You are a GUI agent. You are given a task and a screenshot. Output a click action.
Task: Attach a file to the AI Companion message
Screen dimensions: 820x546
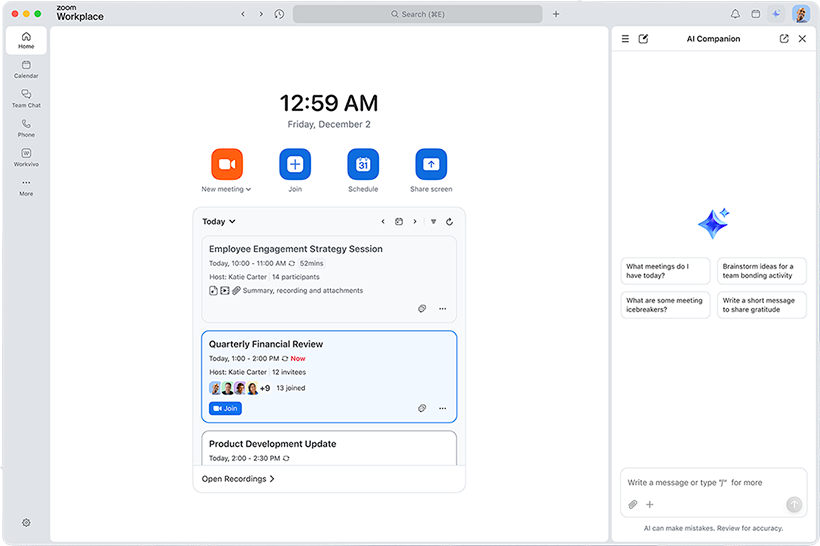[x=632, y=505]
